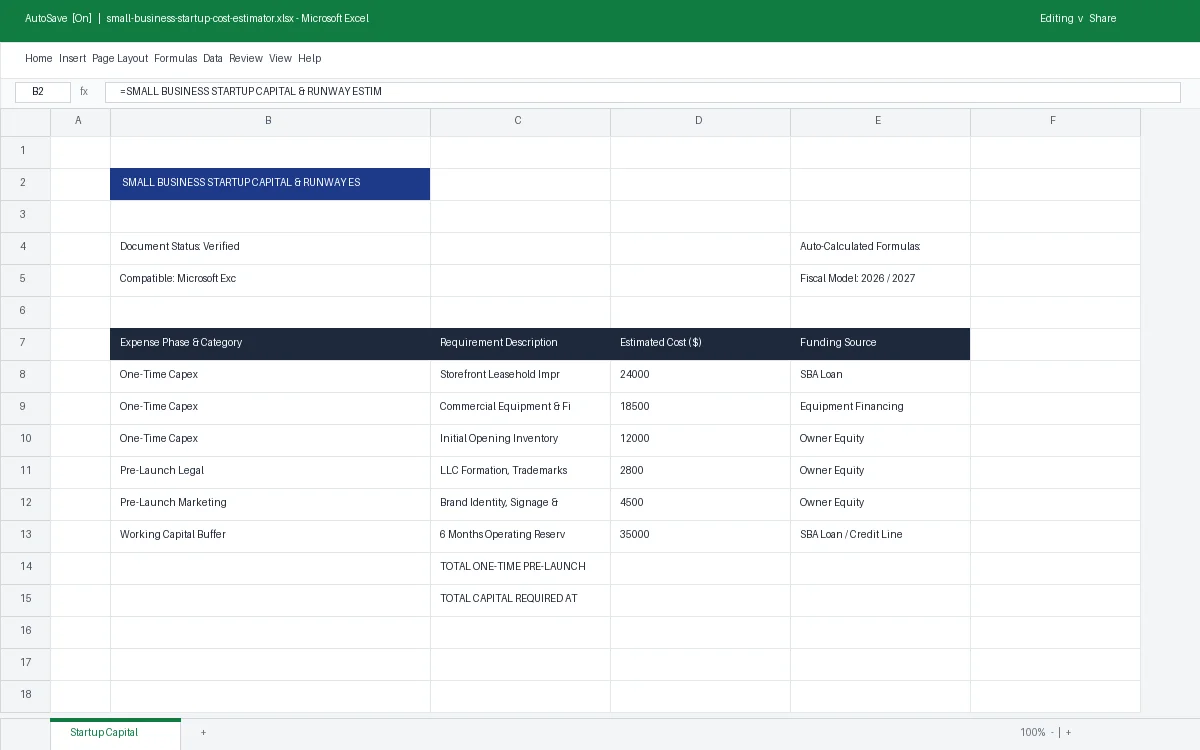The width and height of the screenshot is (1200, 750).
Task: Click the cost cell 4500
Action: 700,504
